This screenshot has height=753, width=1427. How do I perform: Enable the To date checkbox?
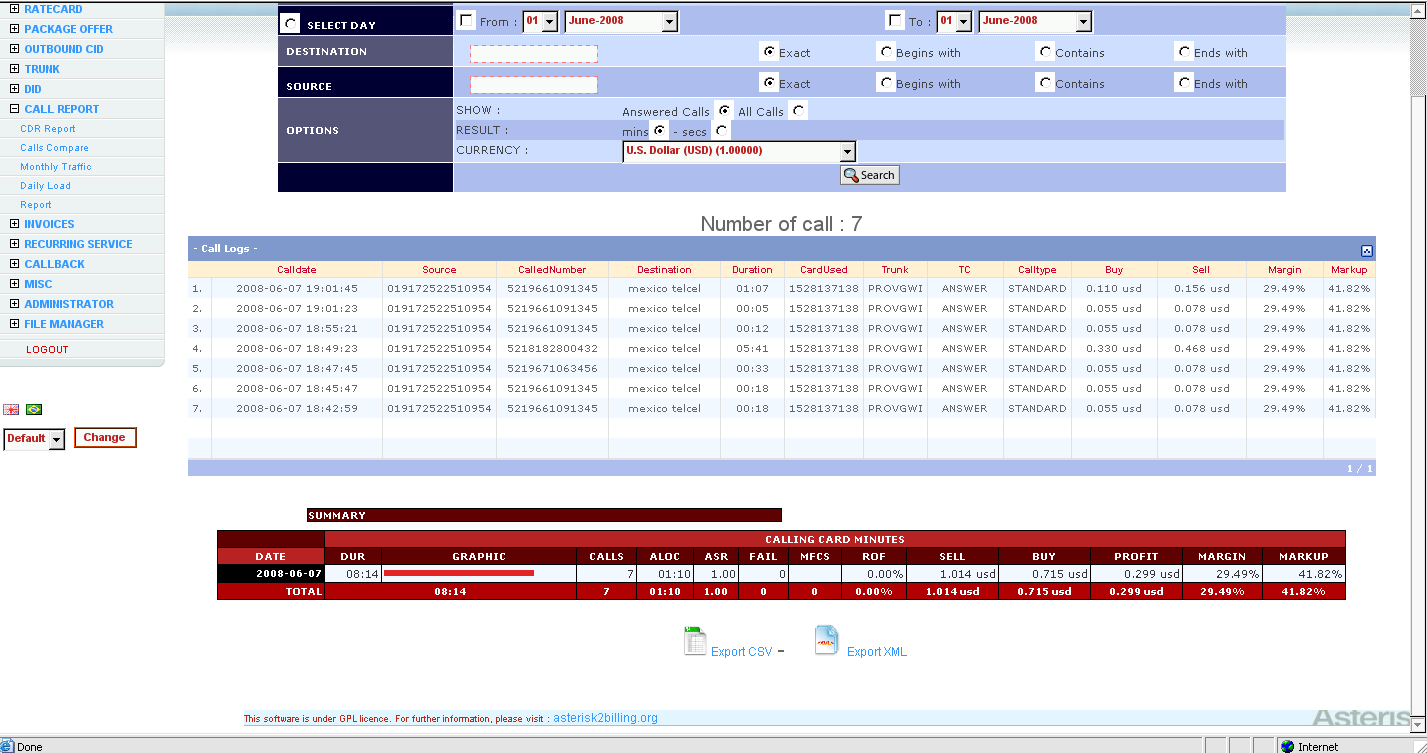[895, 20]
